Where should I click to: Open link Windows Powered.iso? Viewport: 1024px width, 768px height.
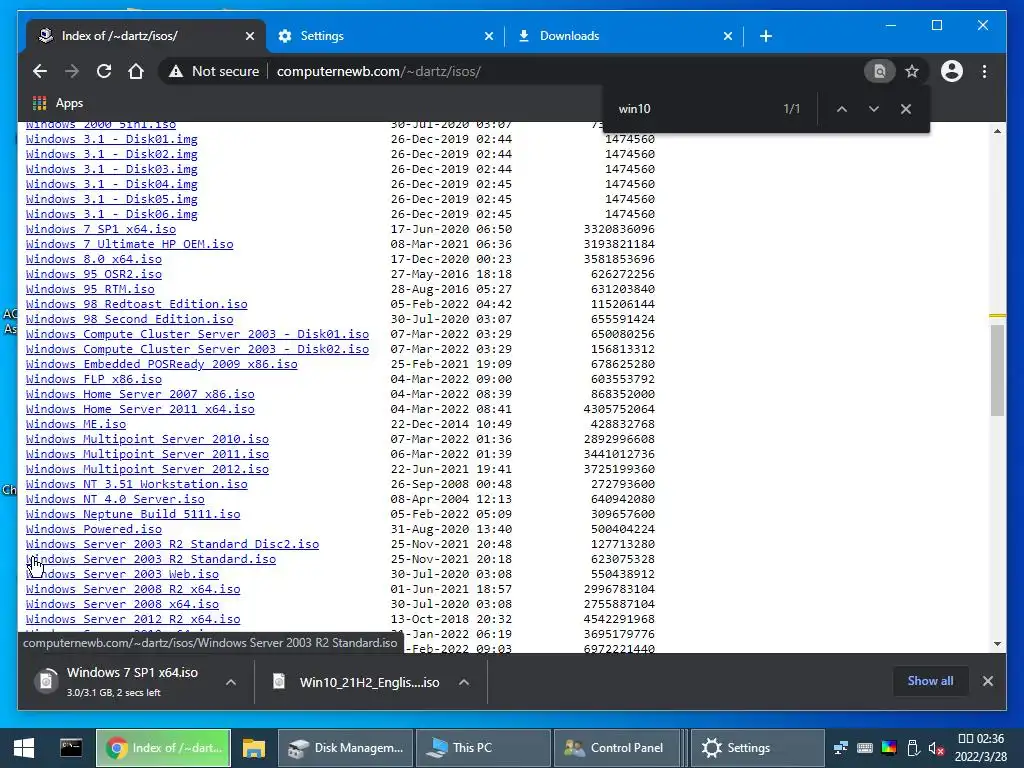[x=93, y=530]
